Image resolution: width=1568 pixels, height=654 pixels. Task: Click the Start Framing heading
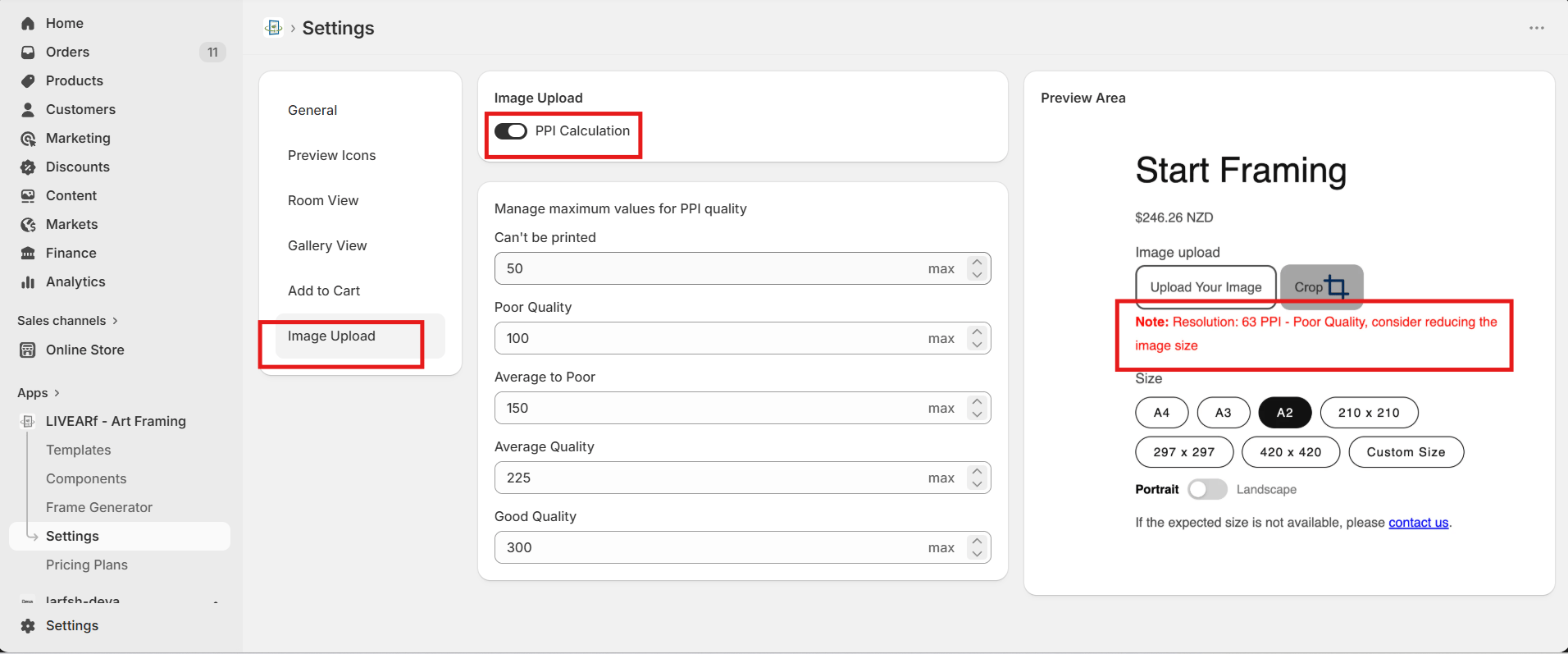tap(1241, 171)
